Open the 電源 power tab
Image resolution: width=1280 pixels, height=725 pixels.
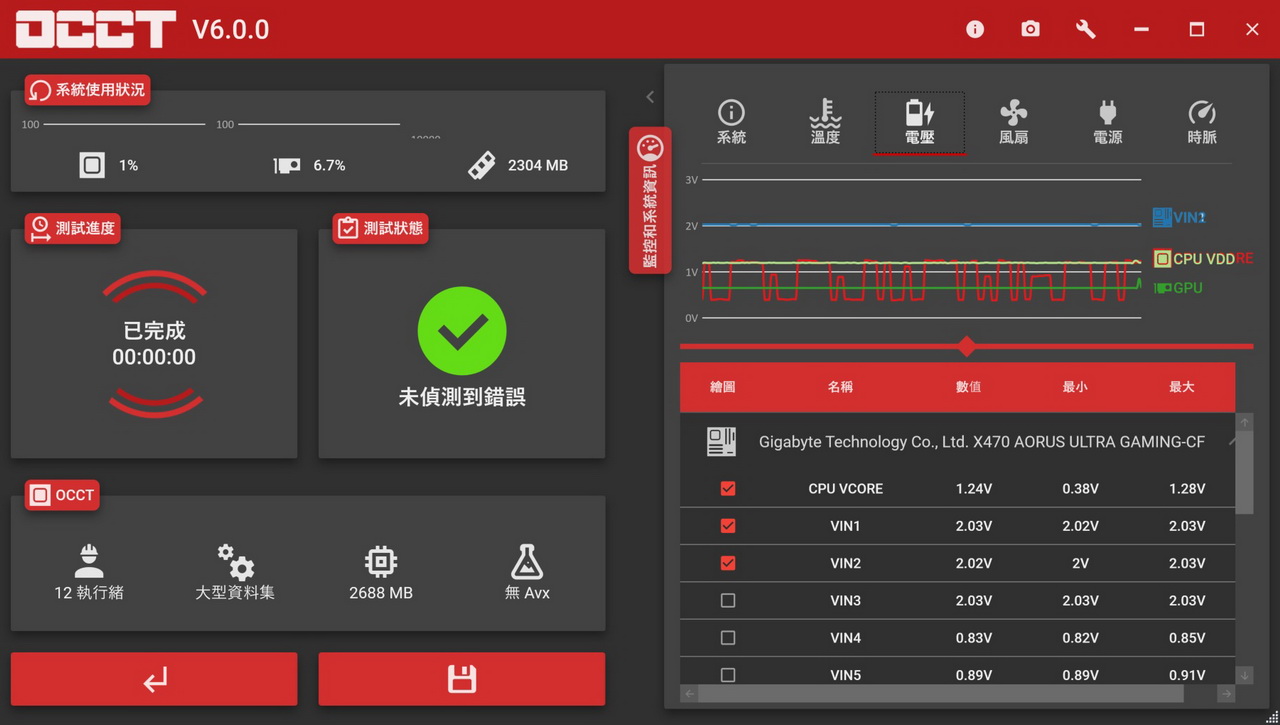[x=1107, y=123]
